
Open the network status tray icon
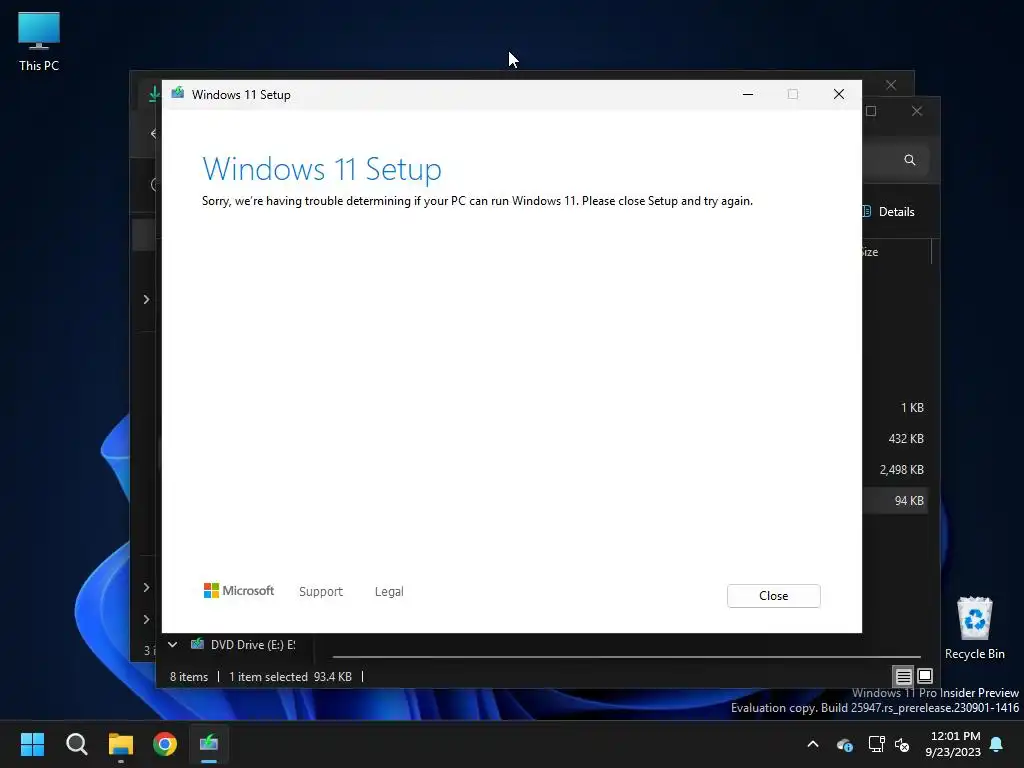coord(876,744)
